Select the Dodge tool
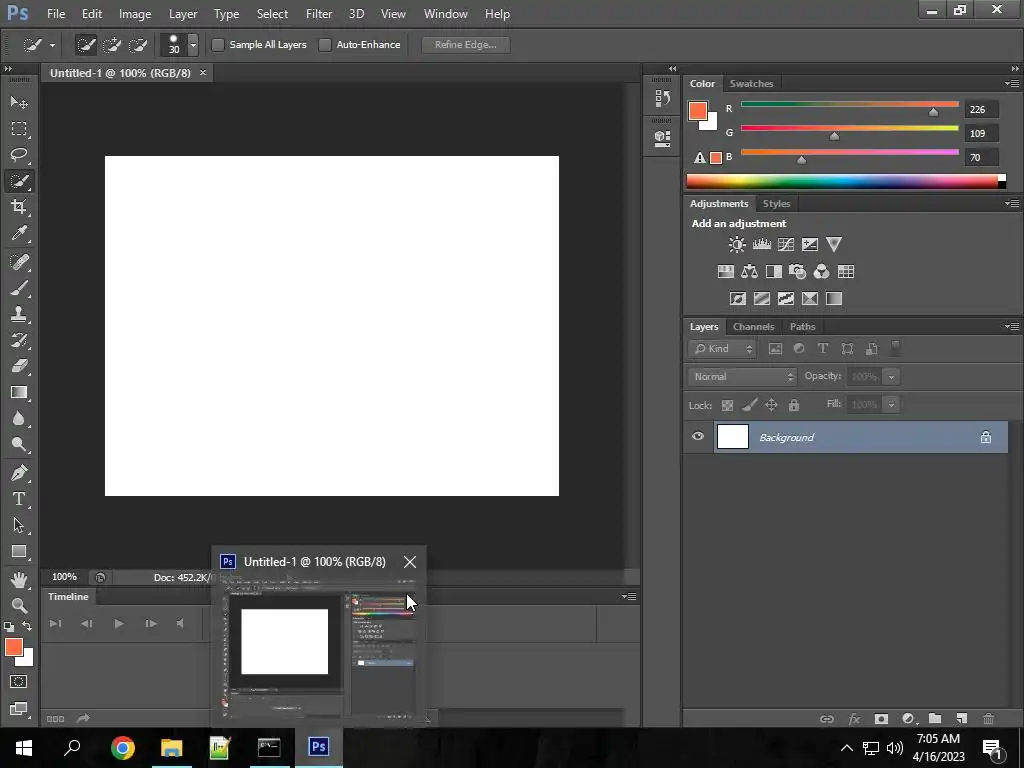Screen dimensions: 1024x768 [x=19, y=445]
